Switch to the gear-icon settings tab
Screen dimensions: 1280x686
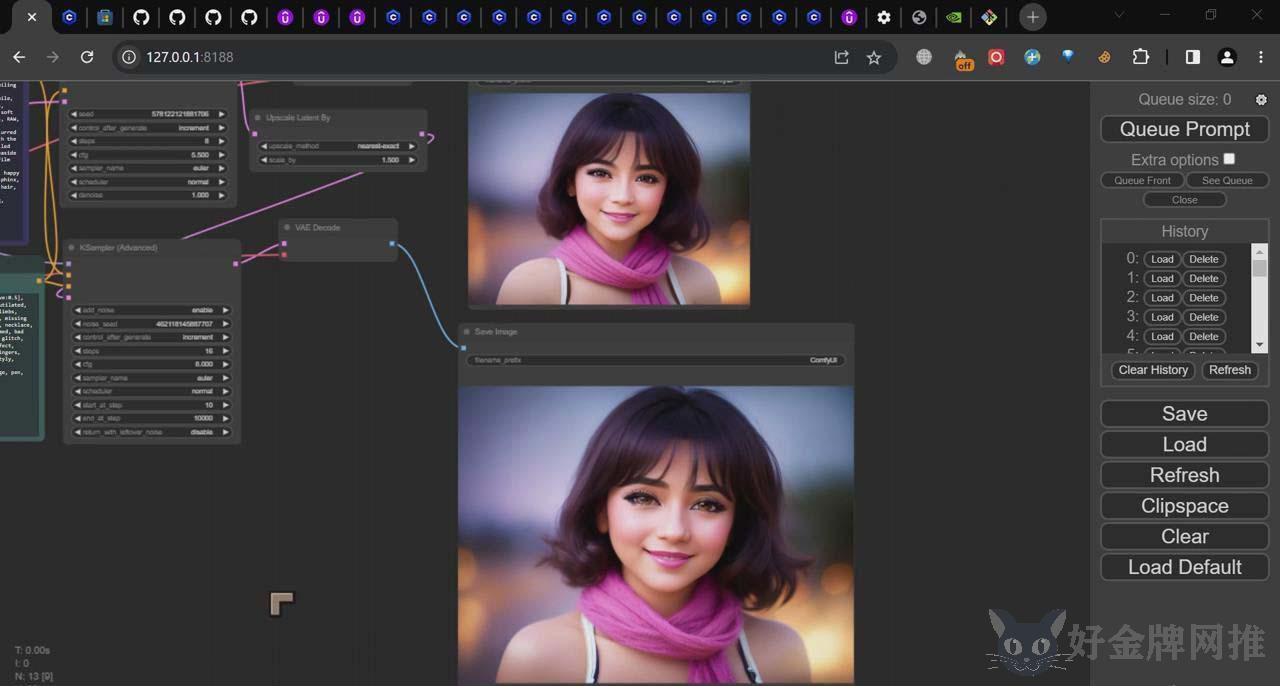click(884, 17)
